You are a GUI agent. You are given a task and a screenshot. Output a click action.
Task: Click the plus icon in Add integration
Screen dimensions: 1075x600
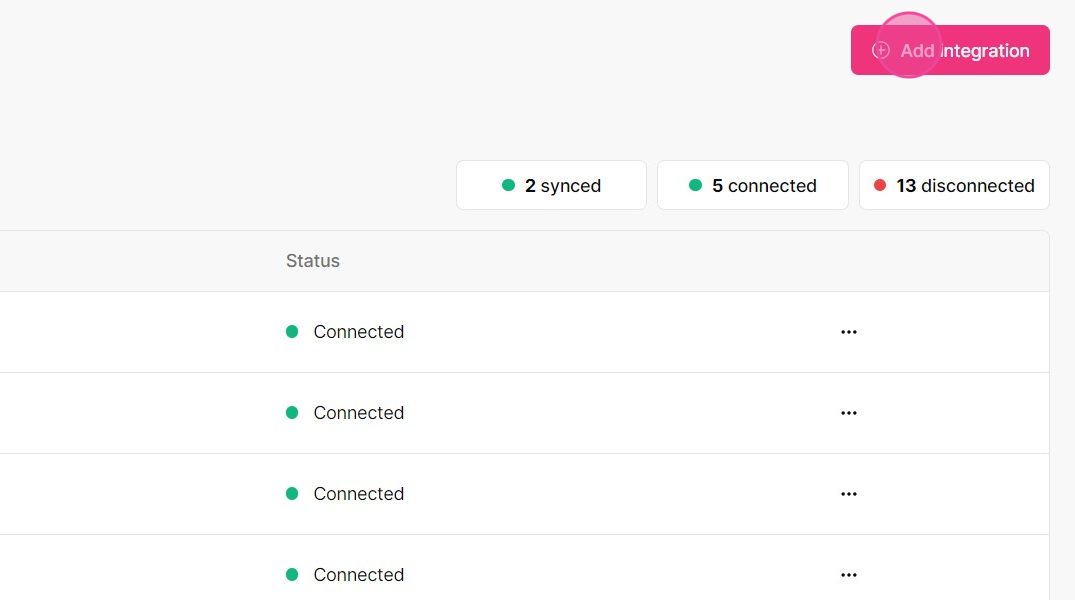tap(881, 50)
